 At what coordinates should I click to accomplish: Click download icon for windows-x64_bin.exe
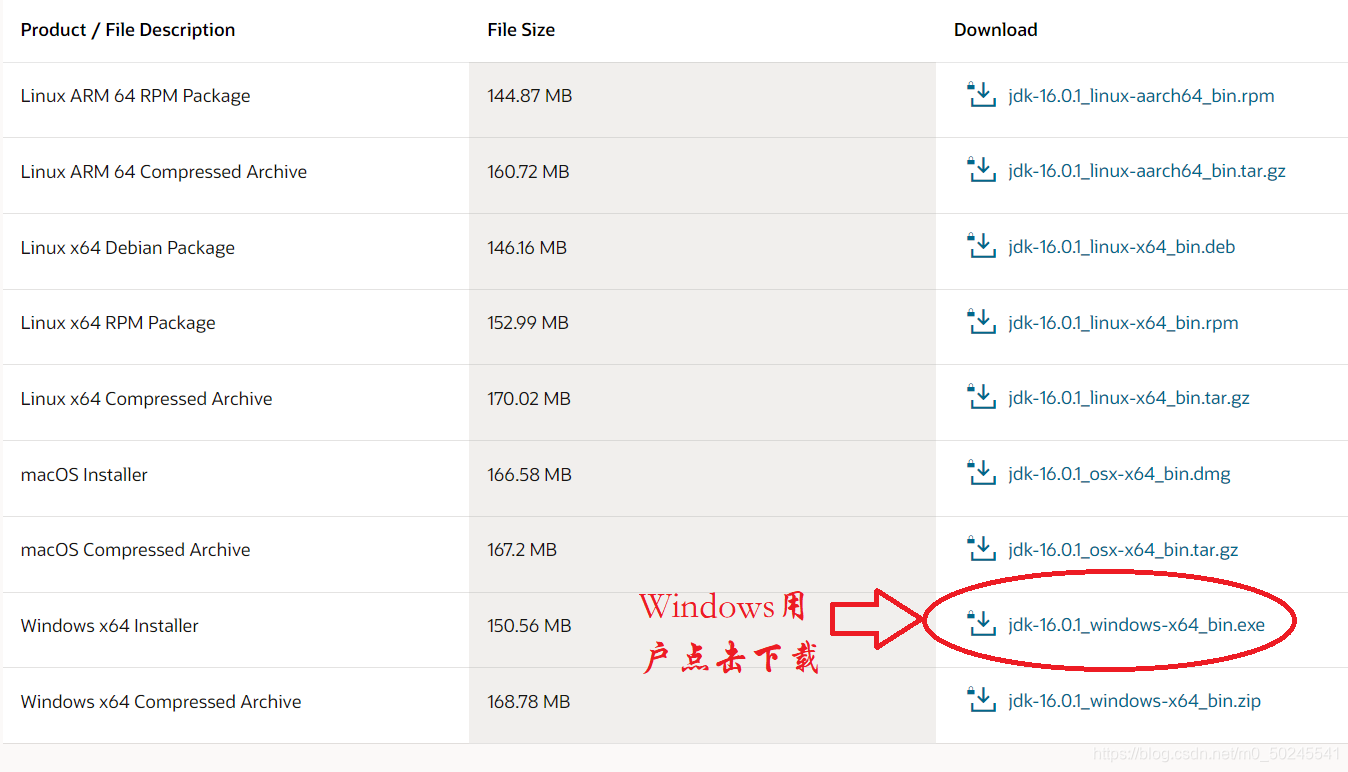(982, 625)
